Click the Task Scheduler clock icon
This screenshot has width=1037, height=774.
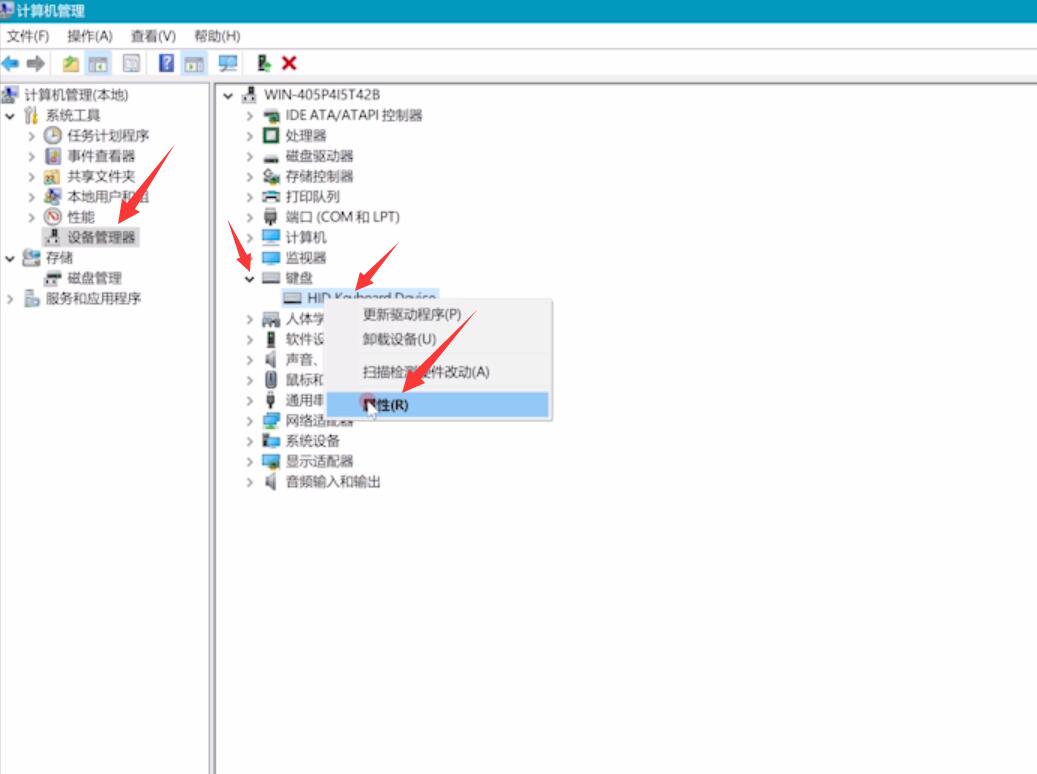coord(53,136)
